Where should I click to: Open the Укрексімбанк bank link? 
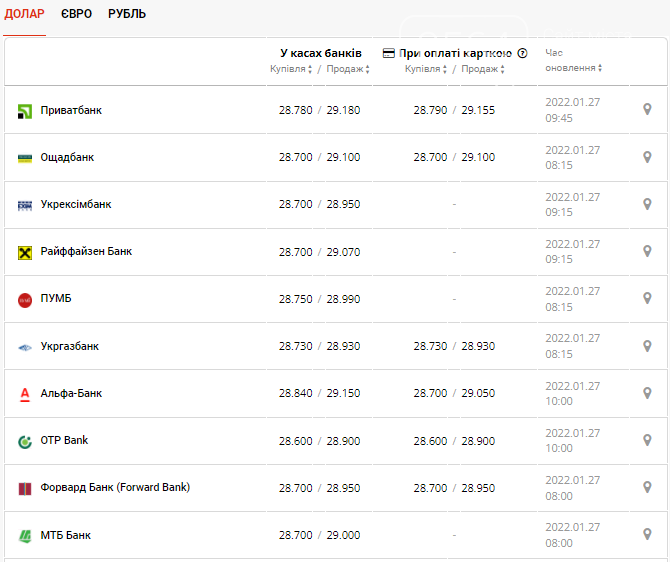[76, 204]
